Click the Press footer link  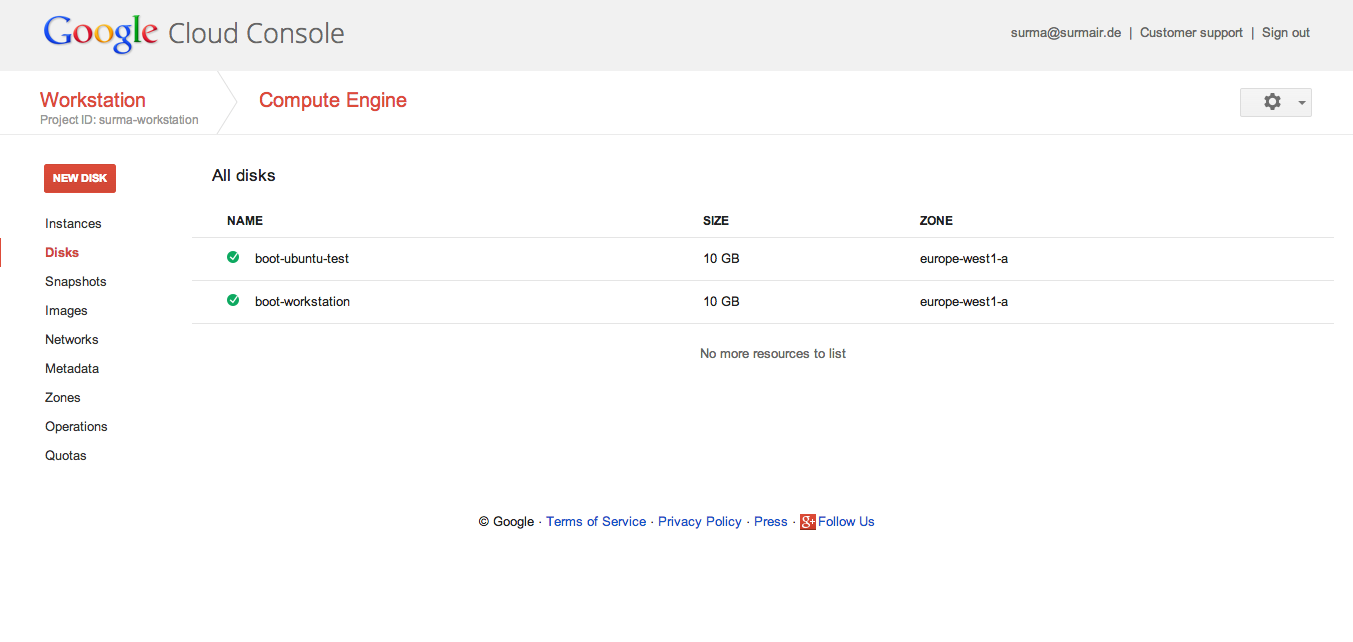click(771, 522)
